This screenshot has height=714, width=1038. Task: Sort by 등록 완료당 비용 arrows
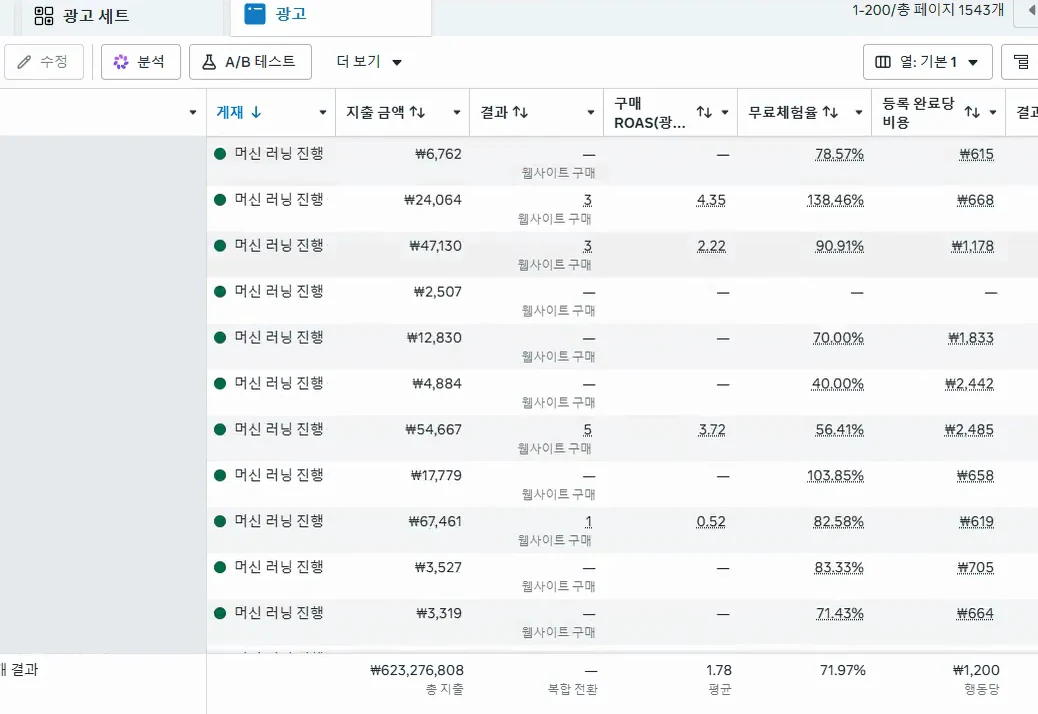click(x=972, y=112)
